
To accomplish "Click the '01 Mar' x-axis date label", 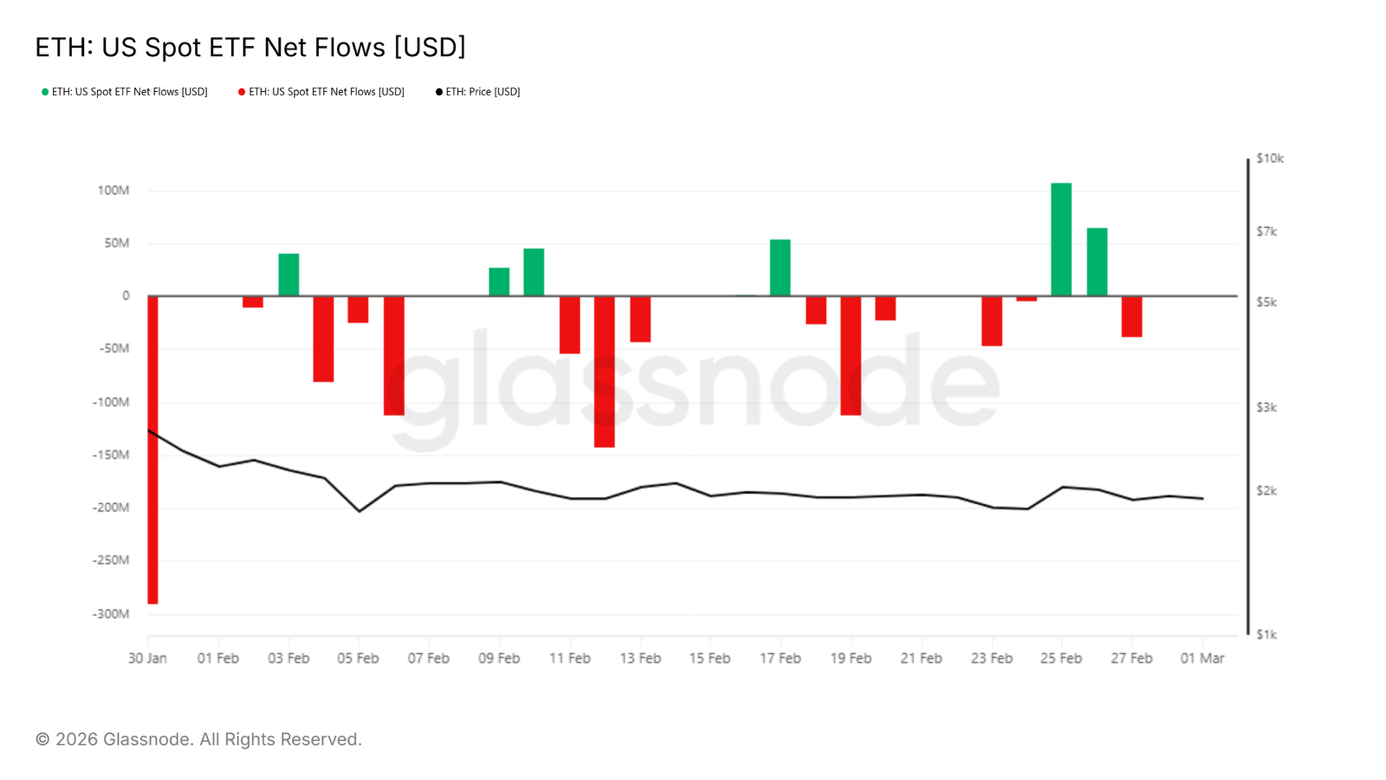I will coord(1202,658).
